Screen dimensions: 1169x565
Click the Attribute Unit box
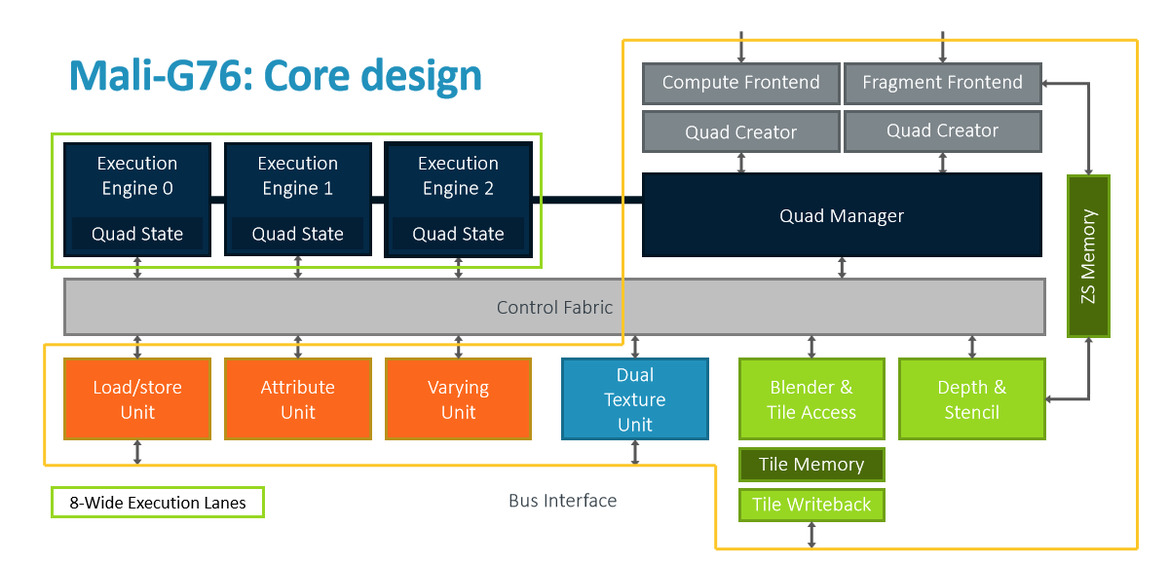tap(297, 399)
